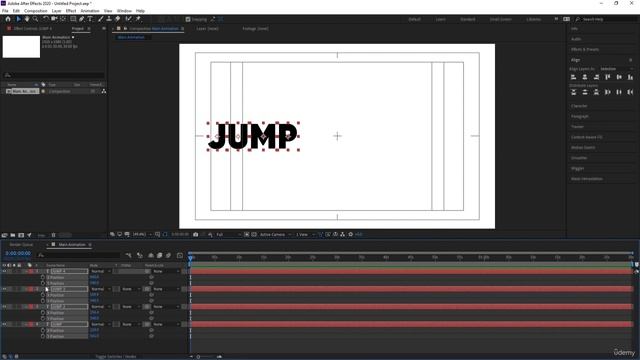640x360 pixels.
Task: Select the Roto Brush tool
Action: (129, 19)
